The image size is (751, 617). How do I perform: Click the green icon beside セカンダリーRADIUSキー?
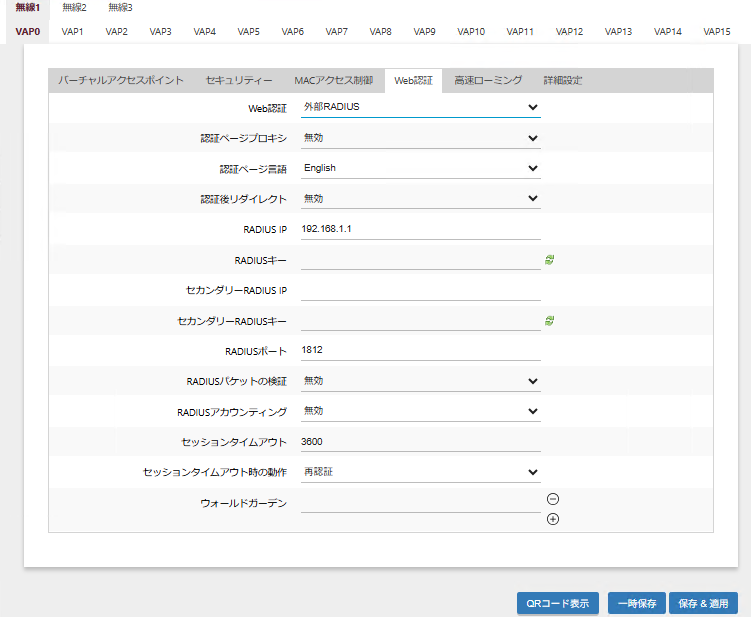549,320
